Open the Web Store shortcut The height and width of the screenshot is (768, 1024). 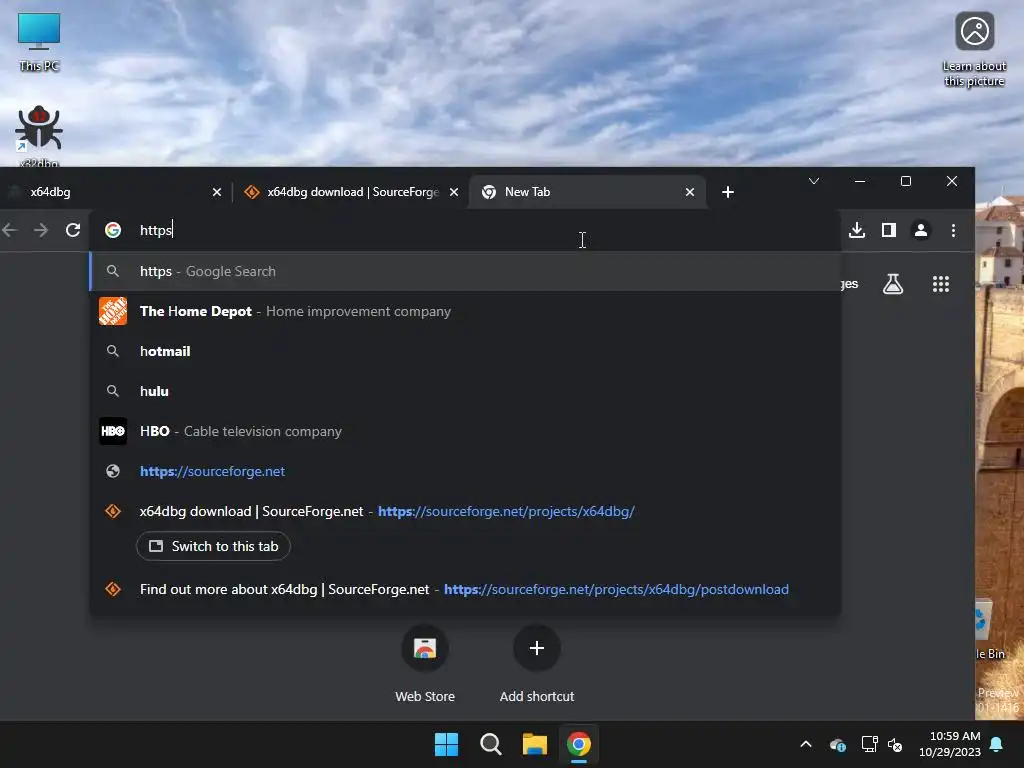pyautogui.click(x=424, y=663)
